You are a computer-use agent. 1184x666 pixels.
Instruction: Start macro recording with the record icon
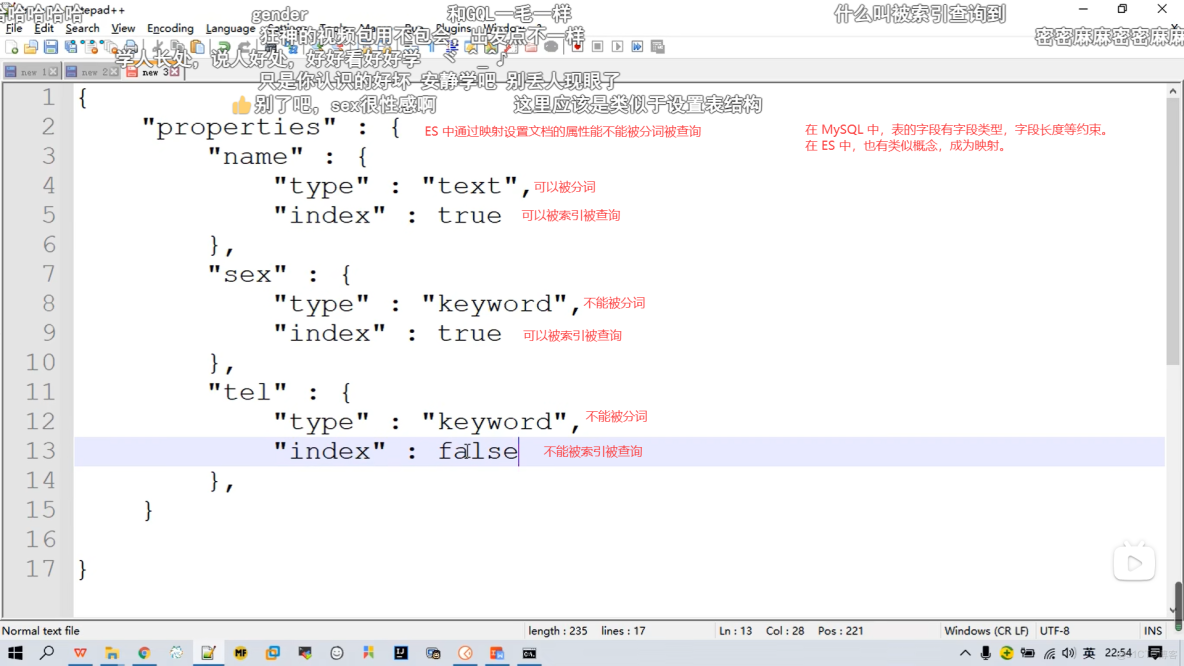577,46
